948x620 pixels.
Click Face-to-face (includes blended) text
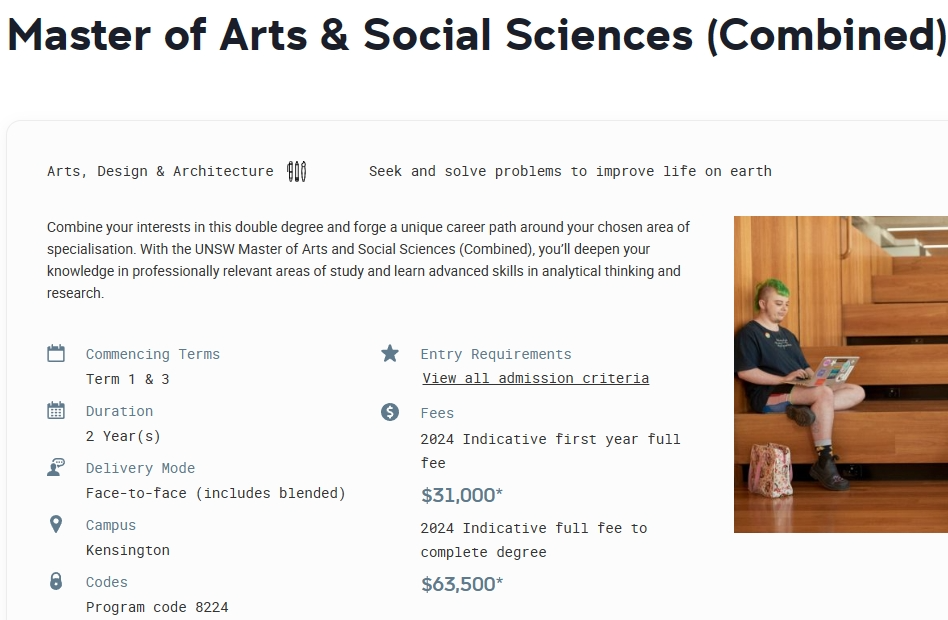coord(216,493)
